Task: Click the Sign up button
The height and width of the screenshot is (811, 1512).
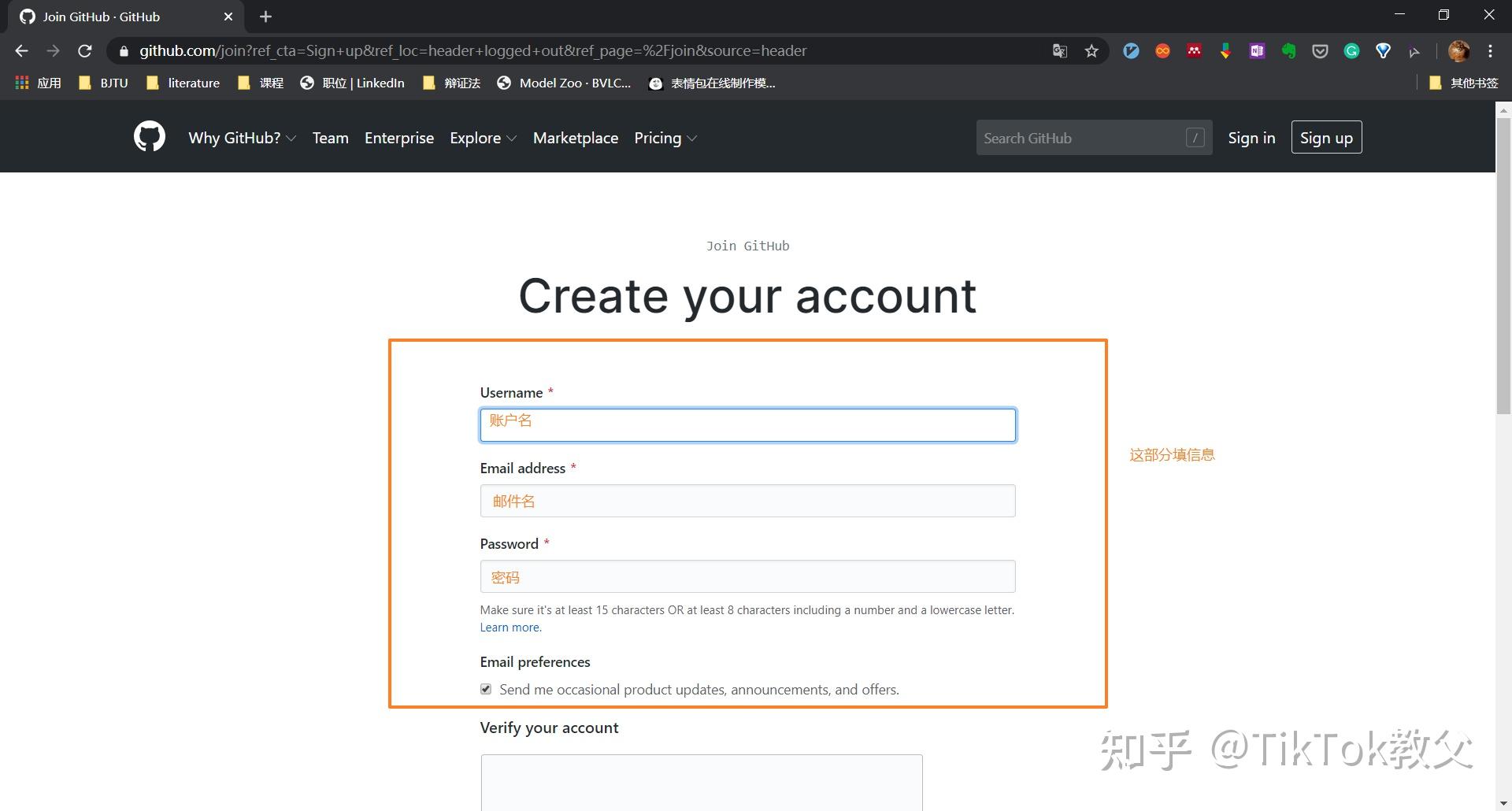Action: (x=1326, y=136)
